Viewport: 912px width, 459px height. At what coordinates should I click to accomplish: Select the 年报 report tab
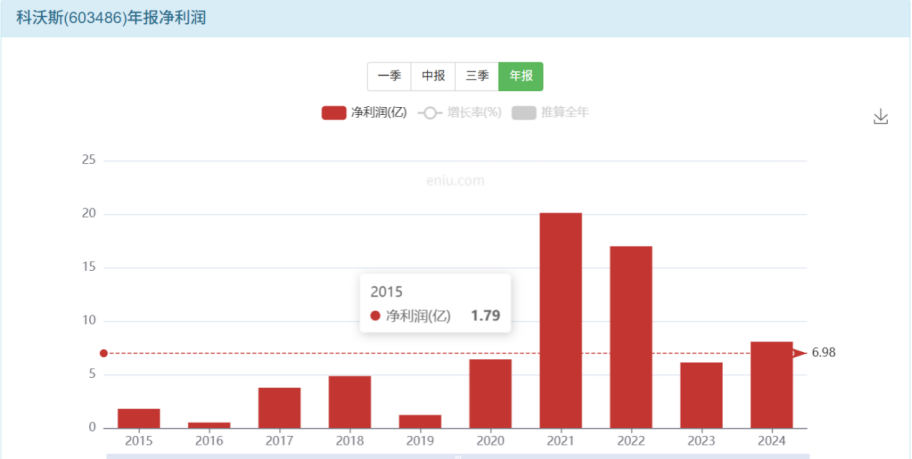(521, 76)
